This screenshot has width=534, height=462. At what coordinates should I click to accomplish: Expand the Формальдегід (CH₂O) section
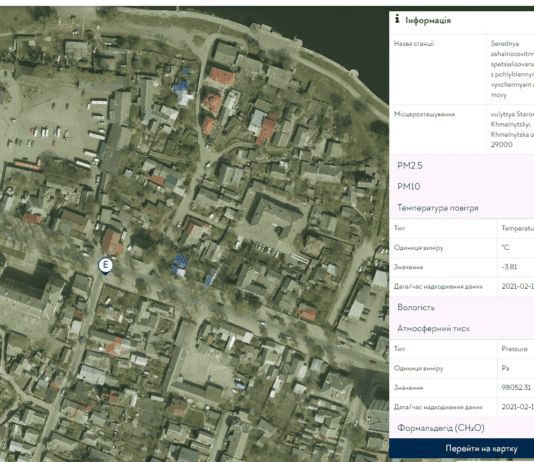tap(461, 428)
